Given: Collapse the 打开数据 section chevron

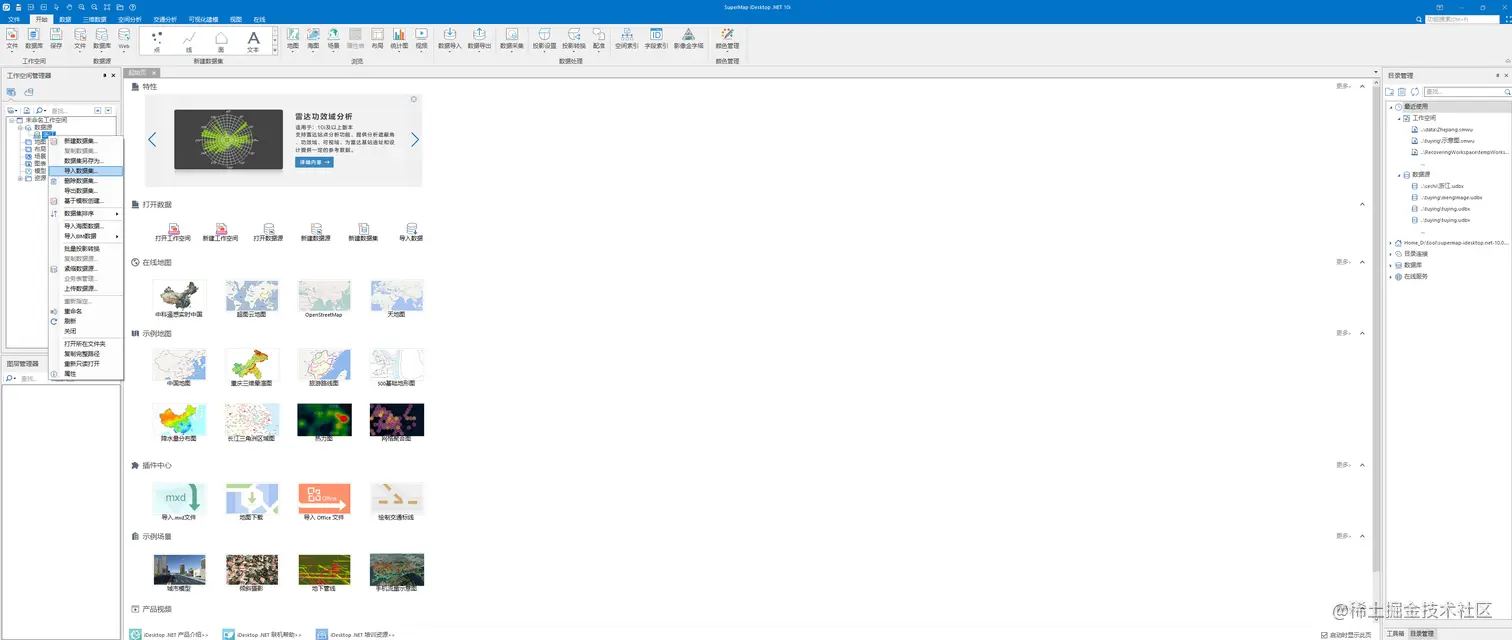Looking at the screenshot, I should (x=1362, y=204).
